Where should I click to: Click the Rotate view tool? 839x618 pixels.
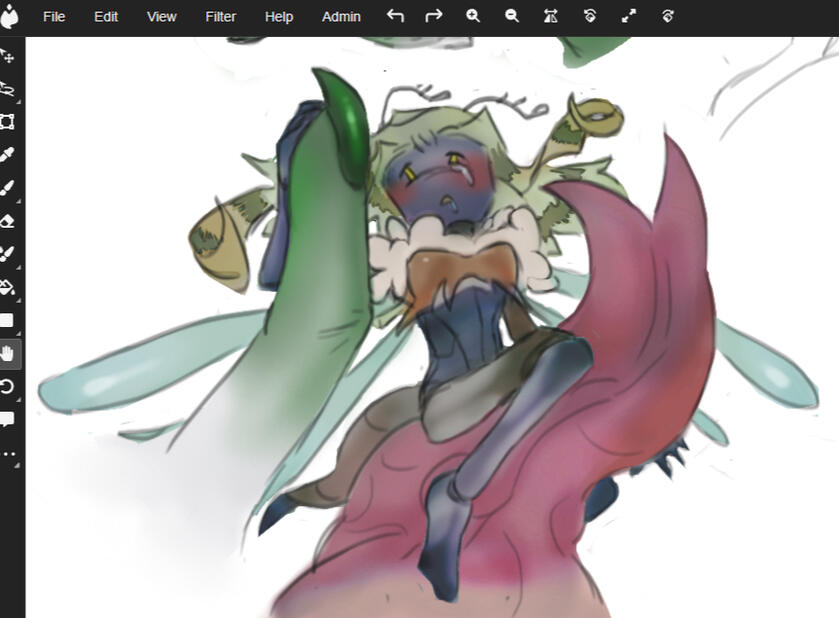pyautogui.click(x=7, y=386)
